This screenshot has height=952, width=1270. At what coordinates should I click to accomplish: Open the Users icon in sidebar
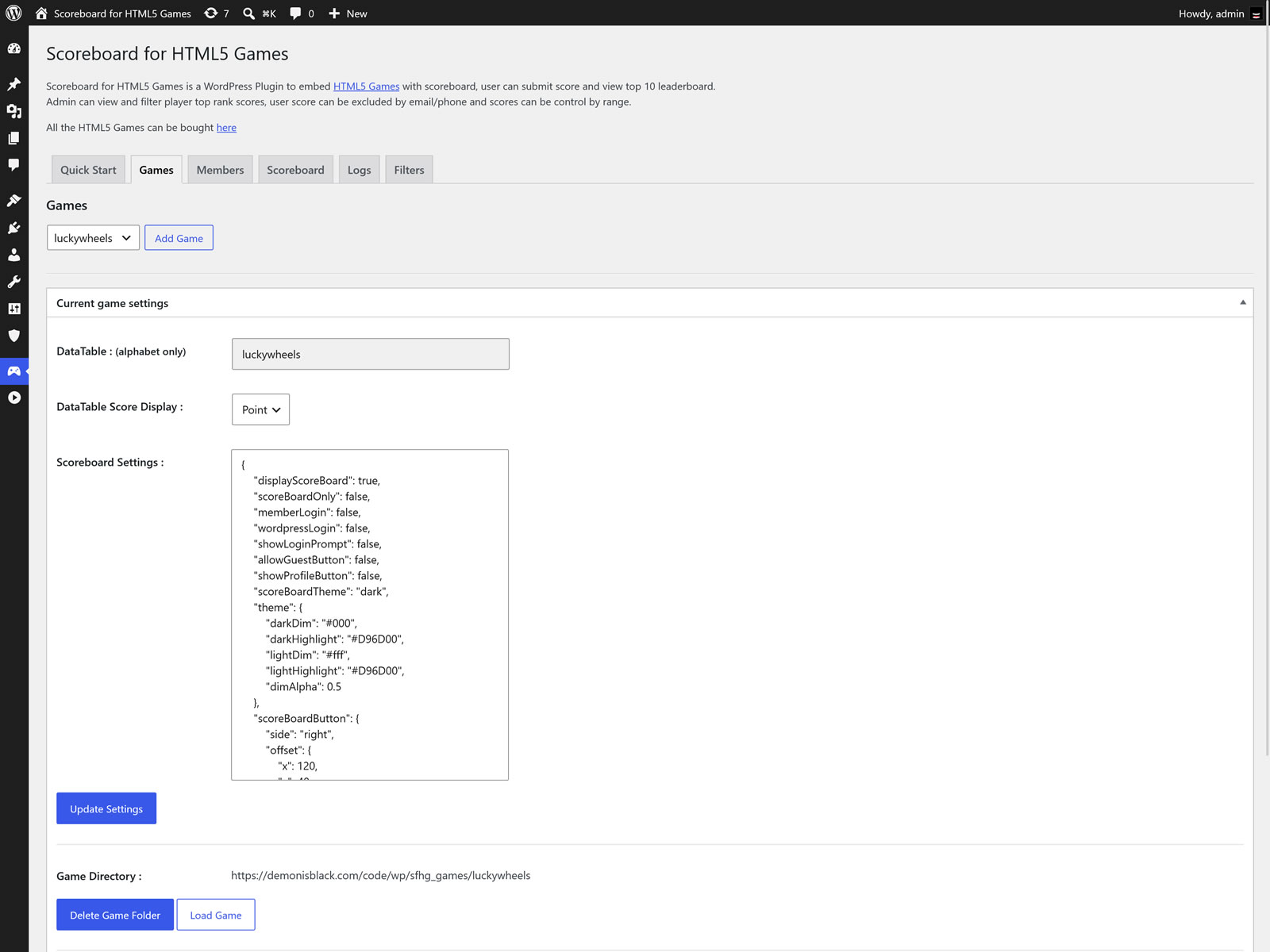click(x=14, y=255)
